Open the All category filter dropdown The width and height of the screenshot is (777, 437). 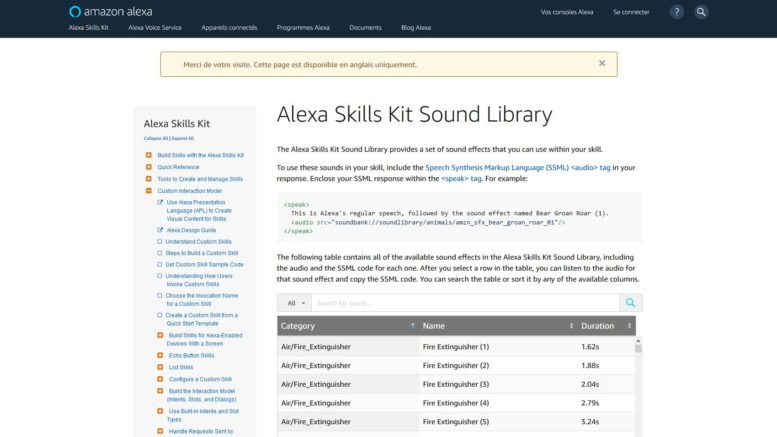[295, 303]
